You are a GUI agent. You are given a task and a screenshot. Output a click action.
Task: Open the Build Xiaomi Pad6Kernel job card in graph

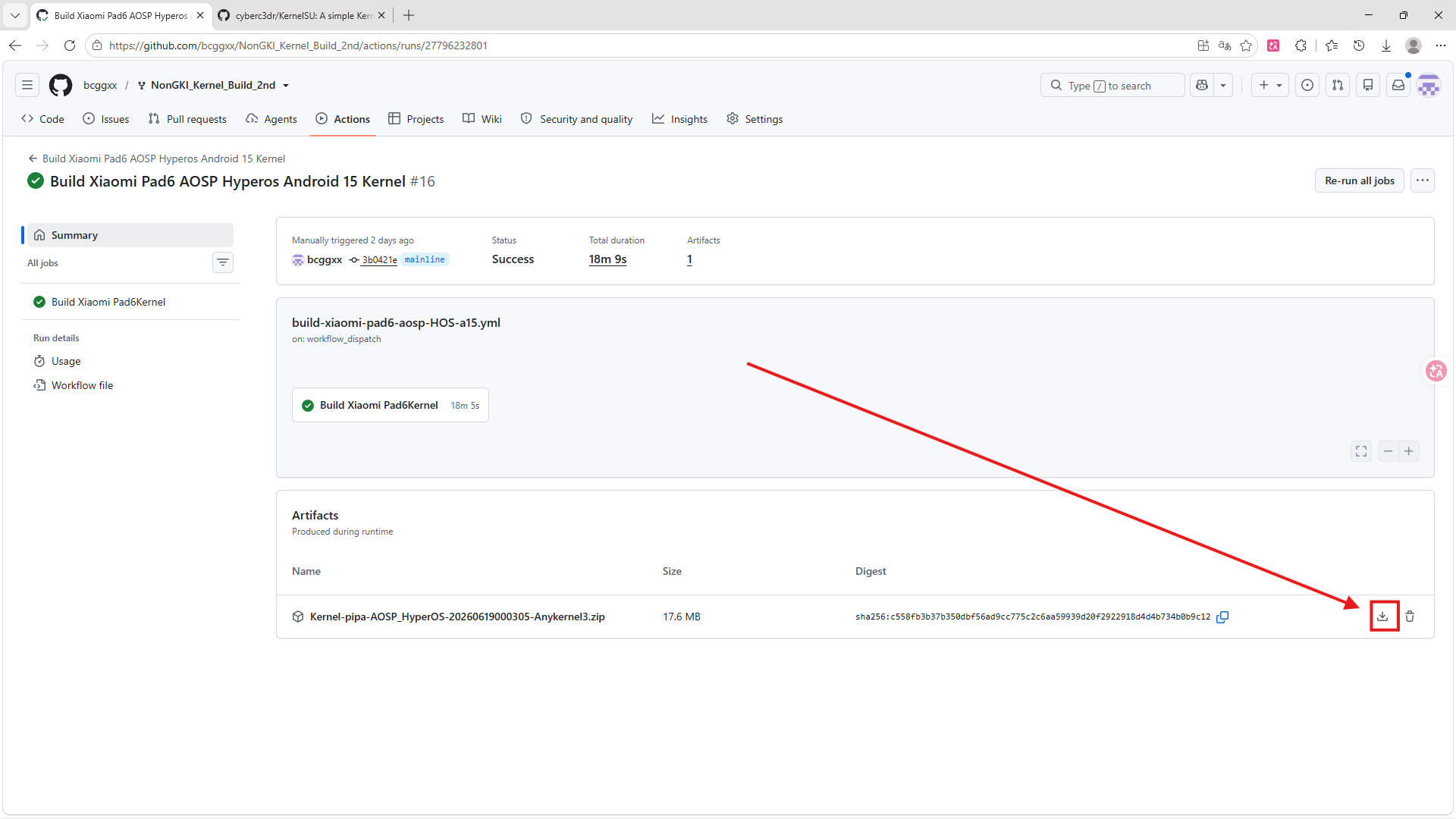coord(391,406)
